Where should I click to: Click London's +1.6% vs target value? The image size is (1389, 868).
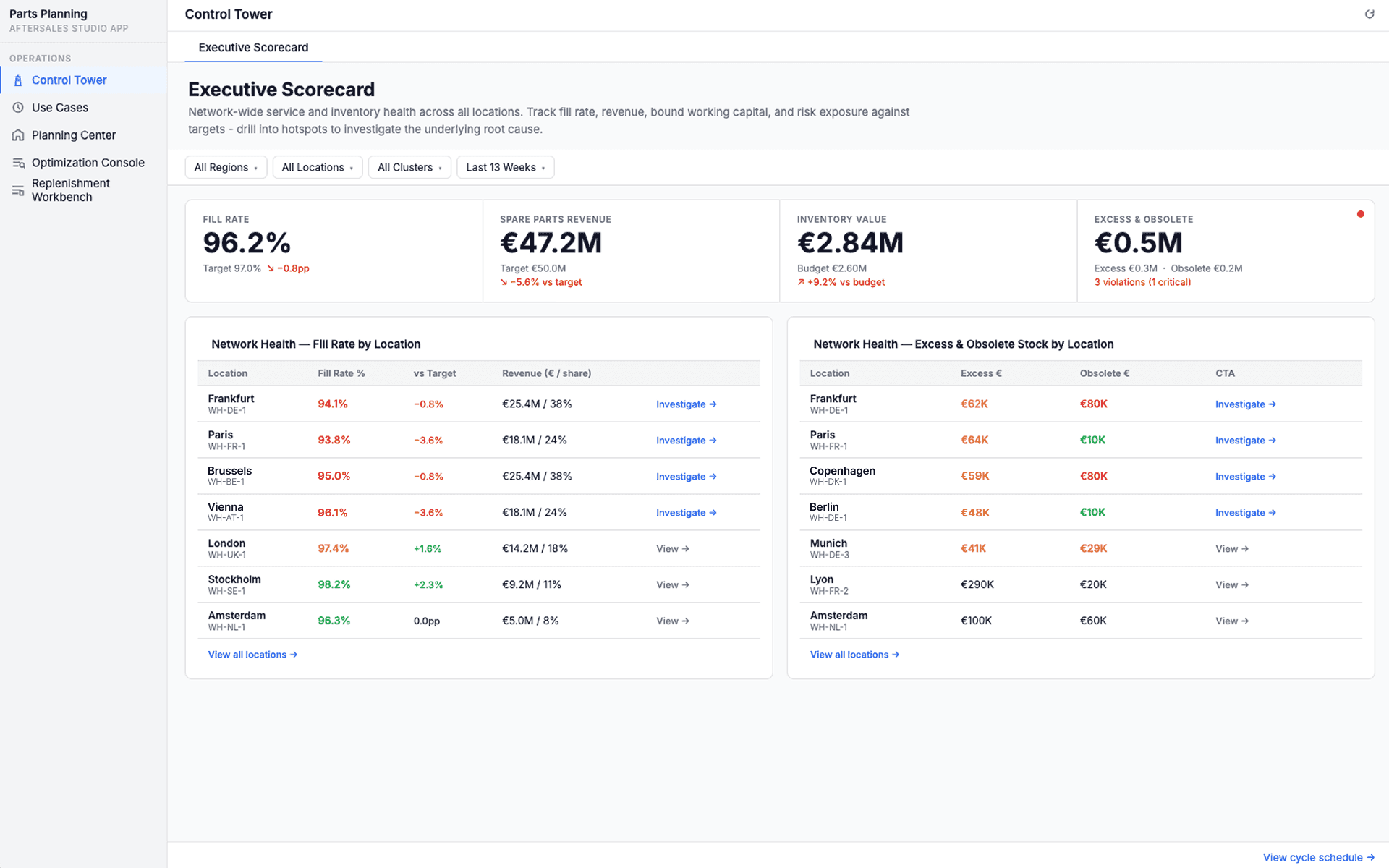428,549
